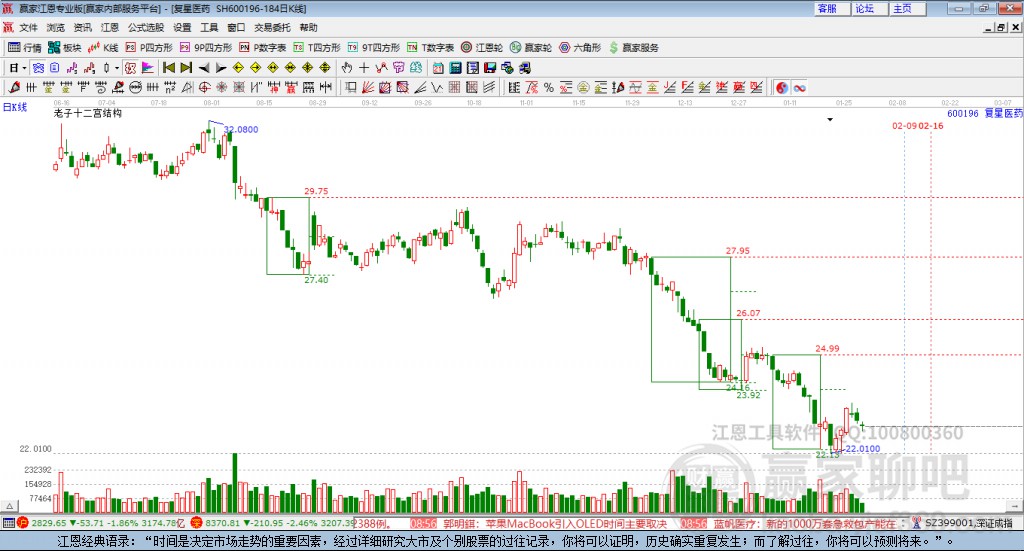This screenshot has height=551, width=1024.
Task: Click Shenzhen index 8370.81 in status bar
Action: click(x=223, y=524)
